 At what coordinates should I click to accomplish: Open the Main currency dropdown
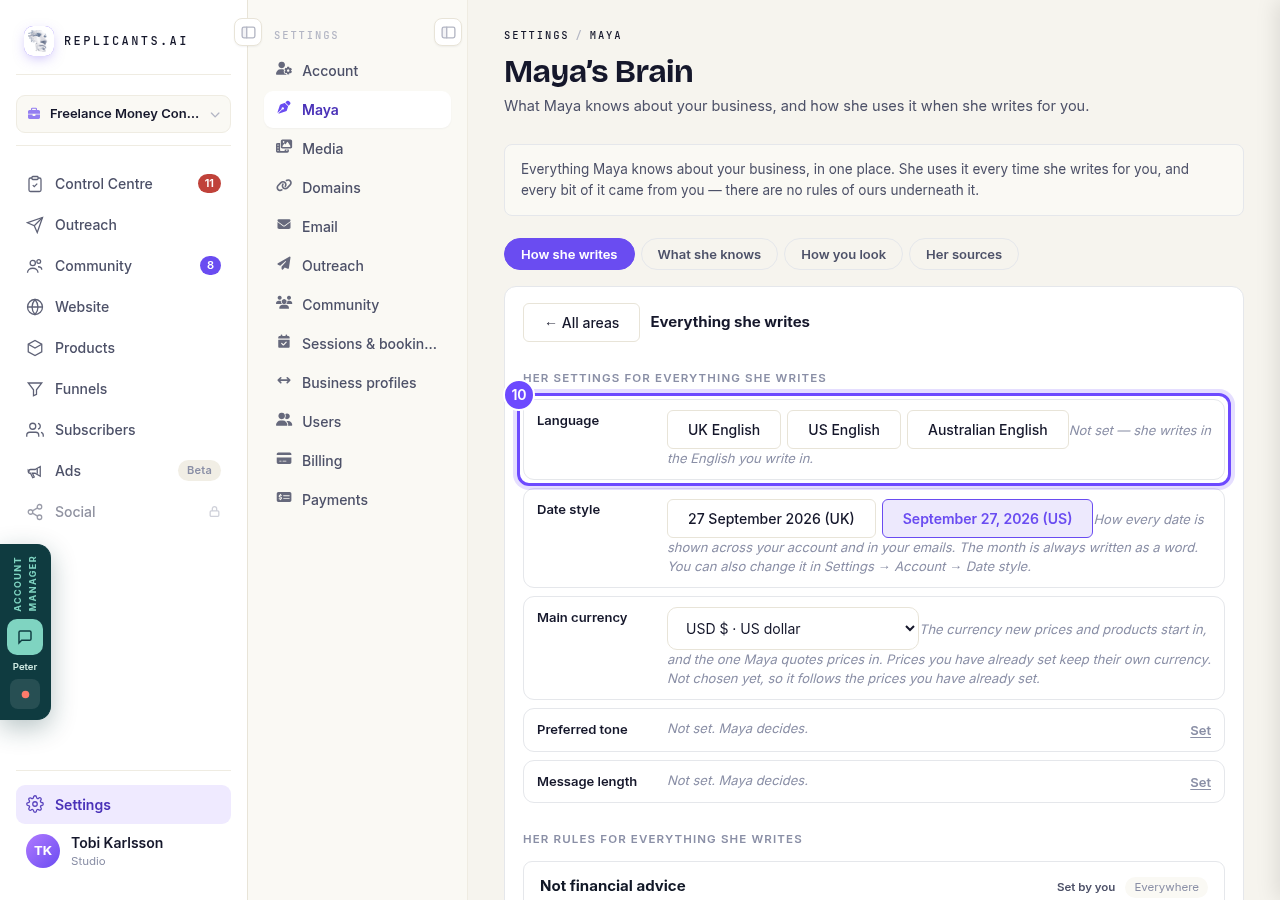coord(793,629)
